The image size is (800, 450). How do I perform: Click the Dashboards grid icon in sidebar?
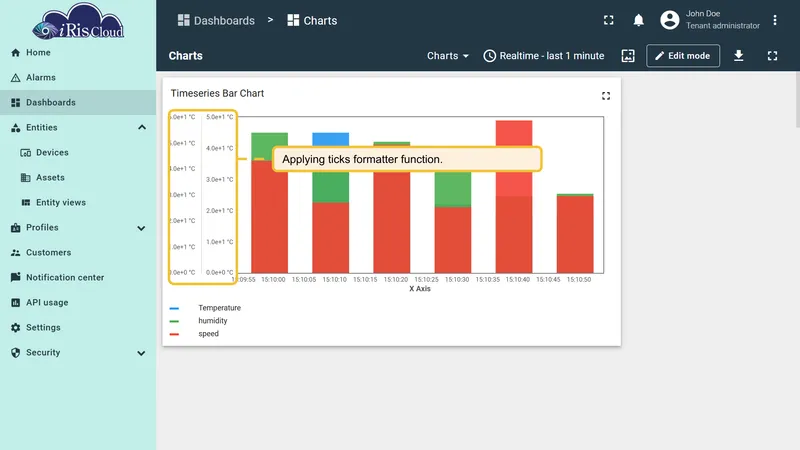click(x=15, y=103)
